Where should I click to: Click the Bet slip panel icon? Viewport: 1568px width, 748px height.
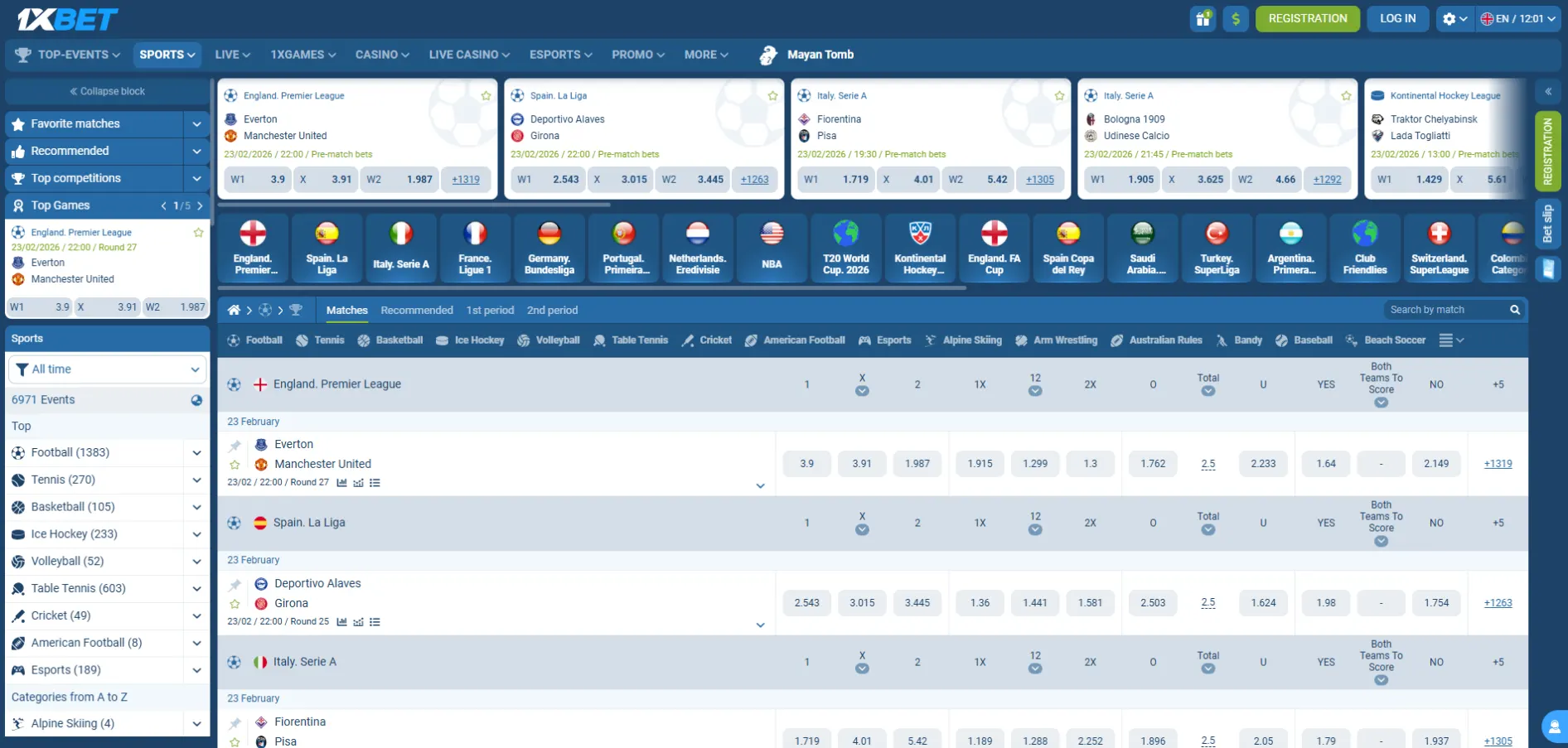tap(1546, 224)
